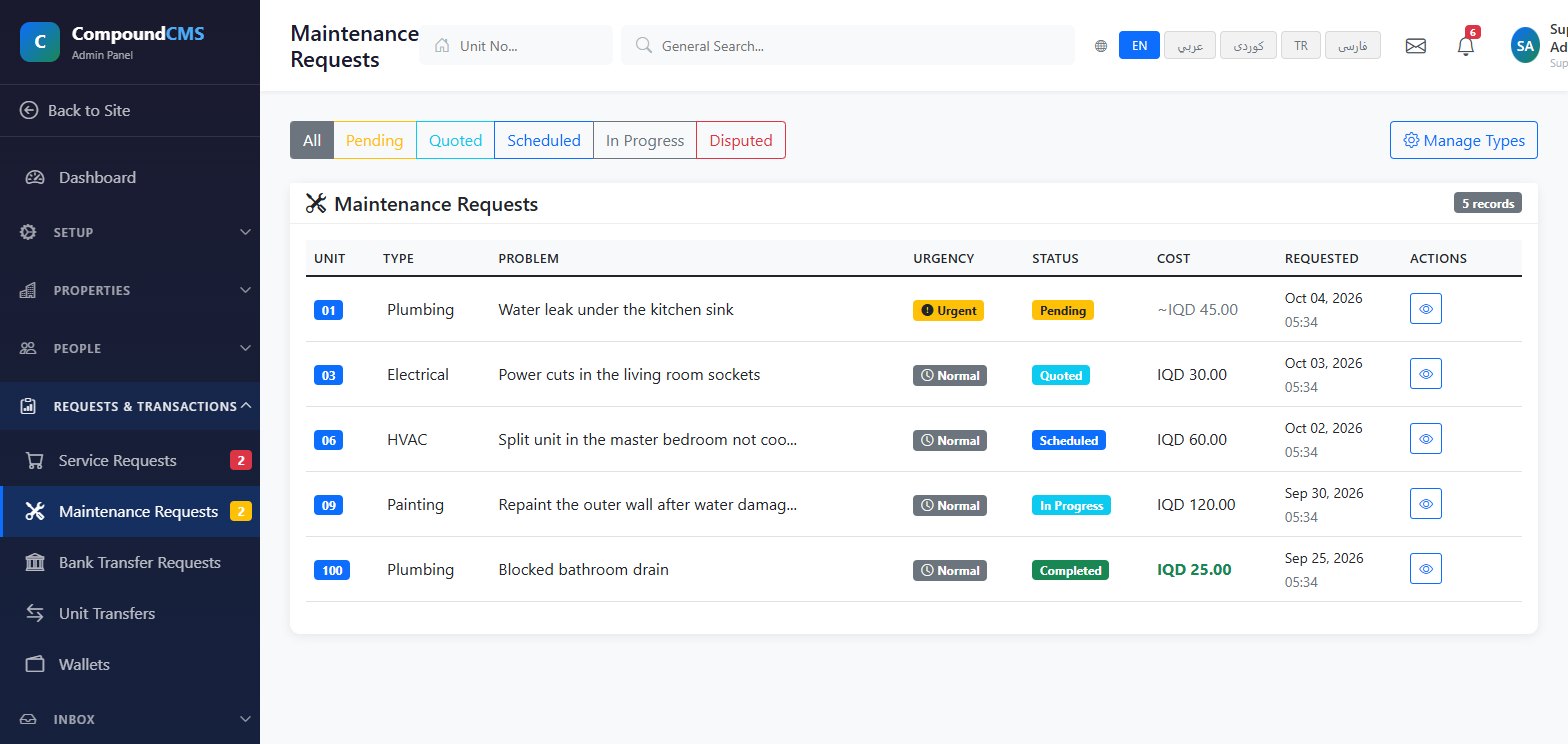The height and width of the screenshot is (744, 1568).
Task: Open notifications bell with 6 badge
Action: click(x=1466, y=45)
